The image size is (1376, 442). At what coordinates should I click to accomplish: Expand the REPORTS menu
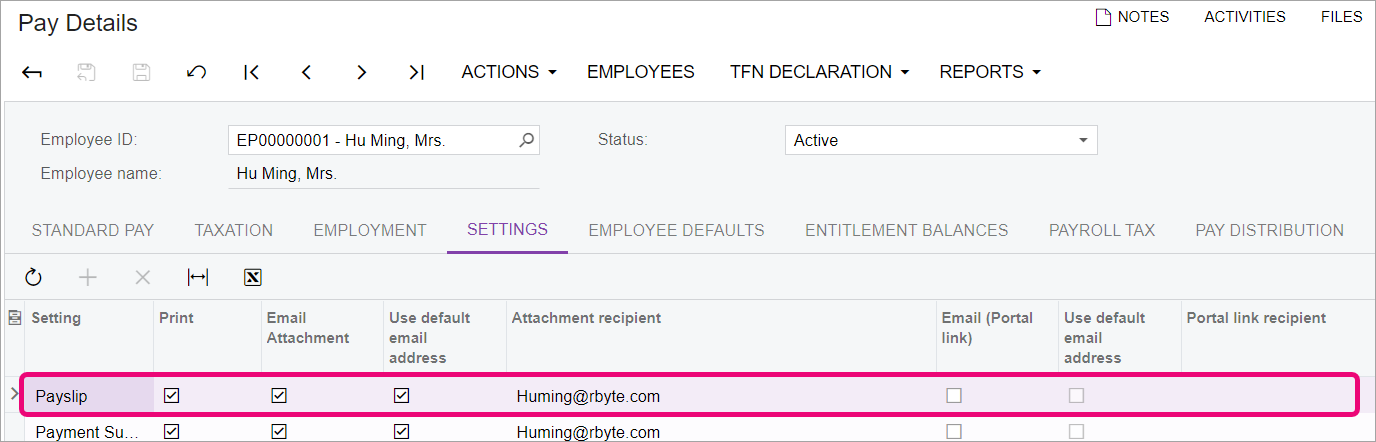point(990,72)
